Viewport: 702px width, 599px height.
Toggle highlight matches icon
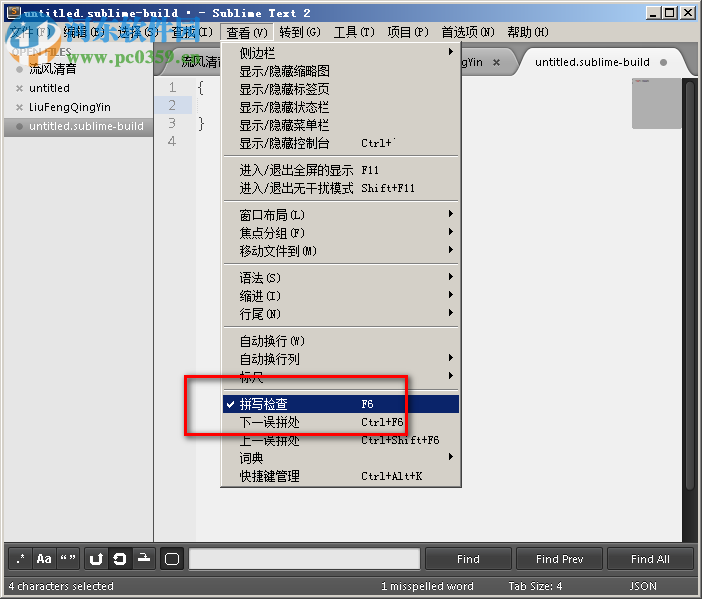(172, 559)
